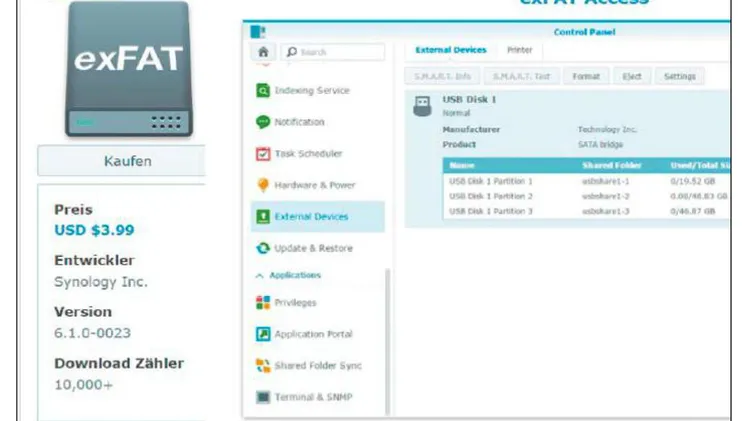This screenshot has height=421, width=750.
Task: Click the exFAT drive package icon
Action: (x=129, y=69)
